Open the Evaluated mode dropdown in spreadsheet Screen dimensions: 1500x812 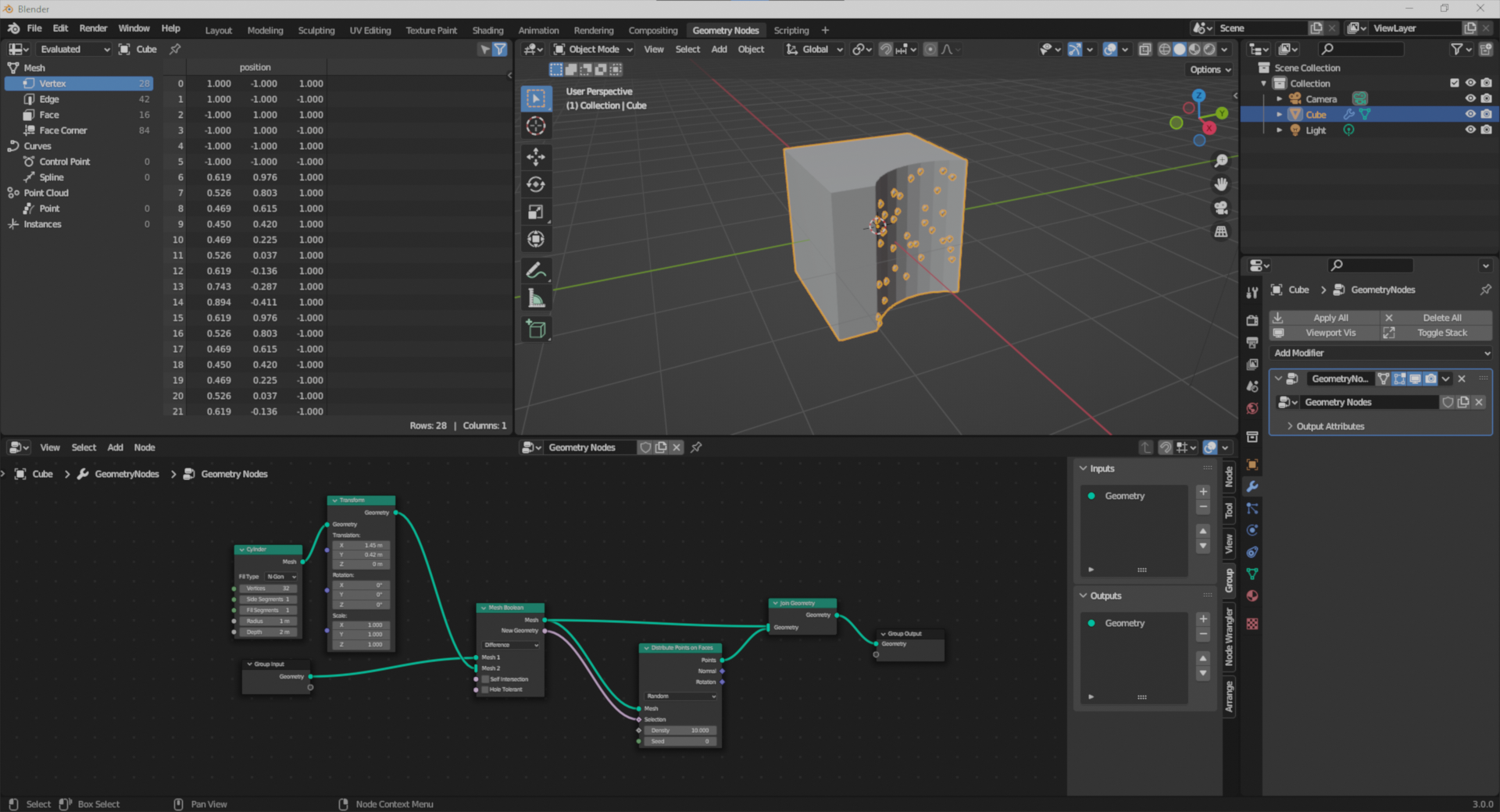[74, 49]
